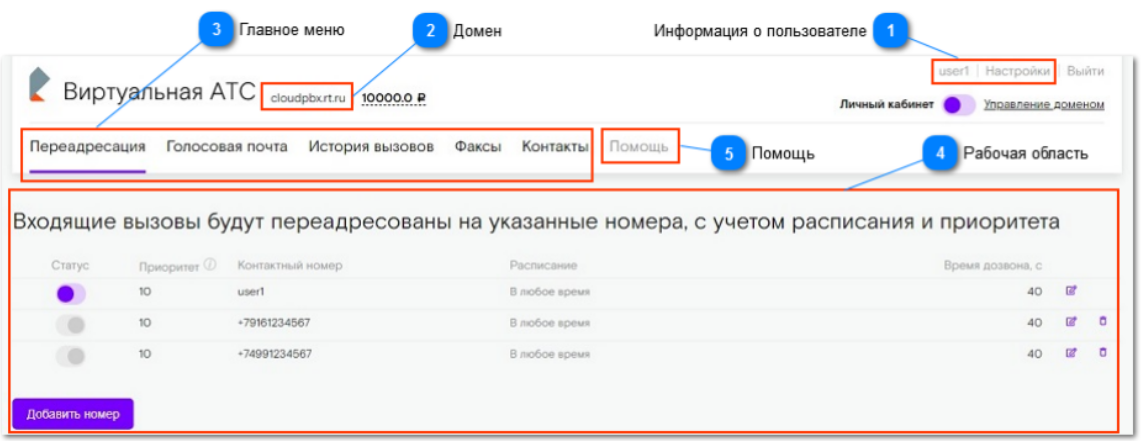Click the user1 account name in the header

tap(954, 71)
